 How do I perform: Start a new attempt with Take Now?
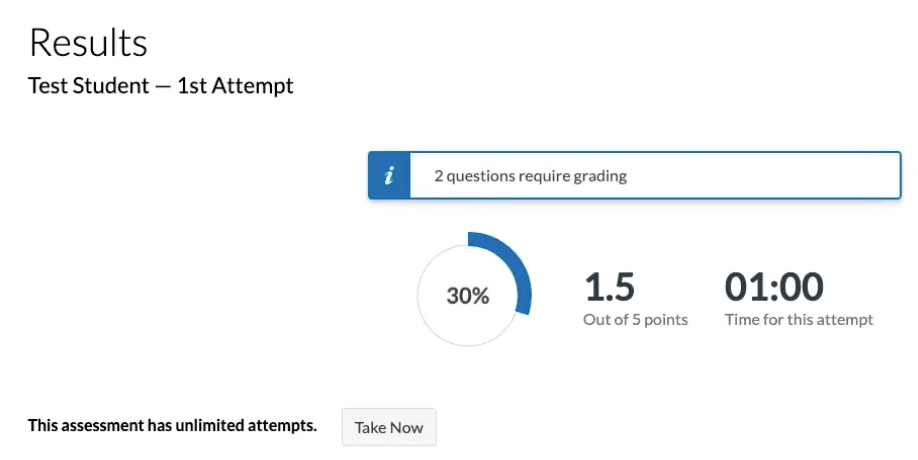pyautogui.click(x=389, y=427)
